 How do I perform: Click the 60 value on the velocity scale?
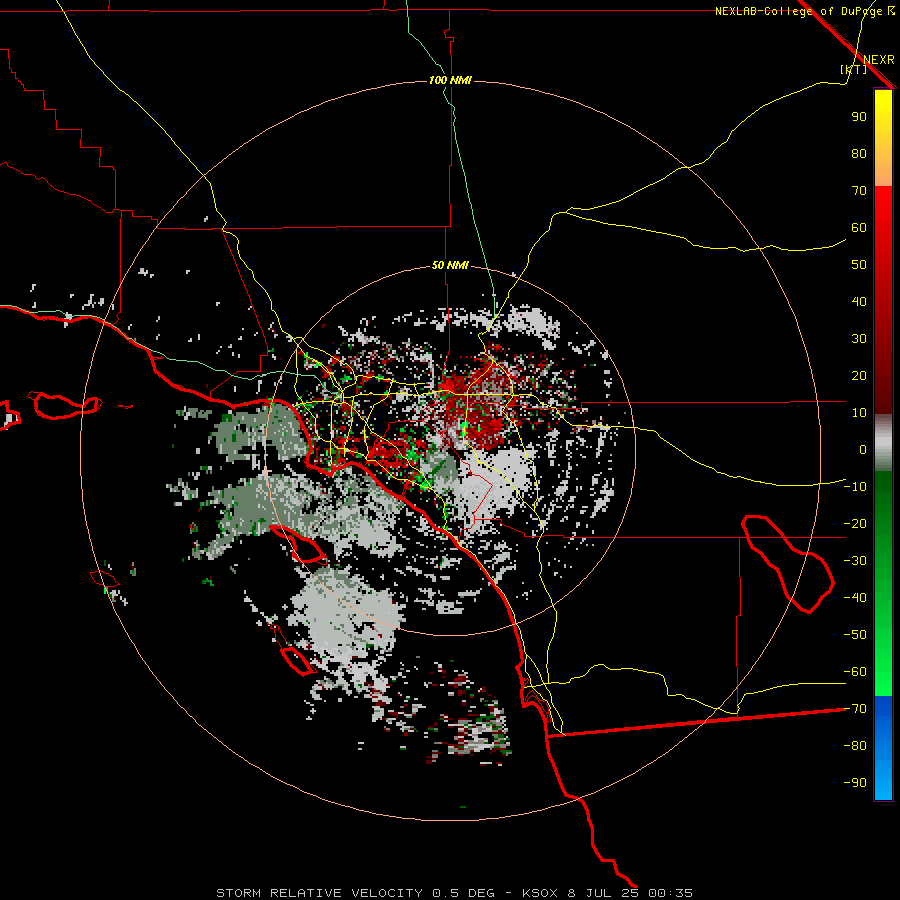pos(859,228)
